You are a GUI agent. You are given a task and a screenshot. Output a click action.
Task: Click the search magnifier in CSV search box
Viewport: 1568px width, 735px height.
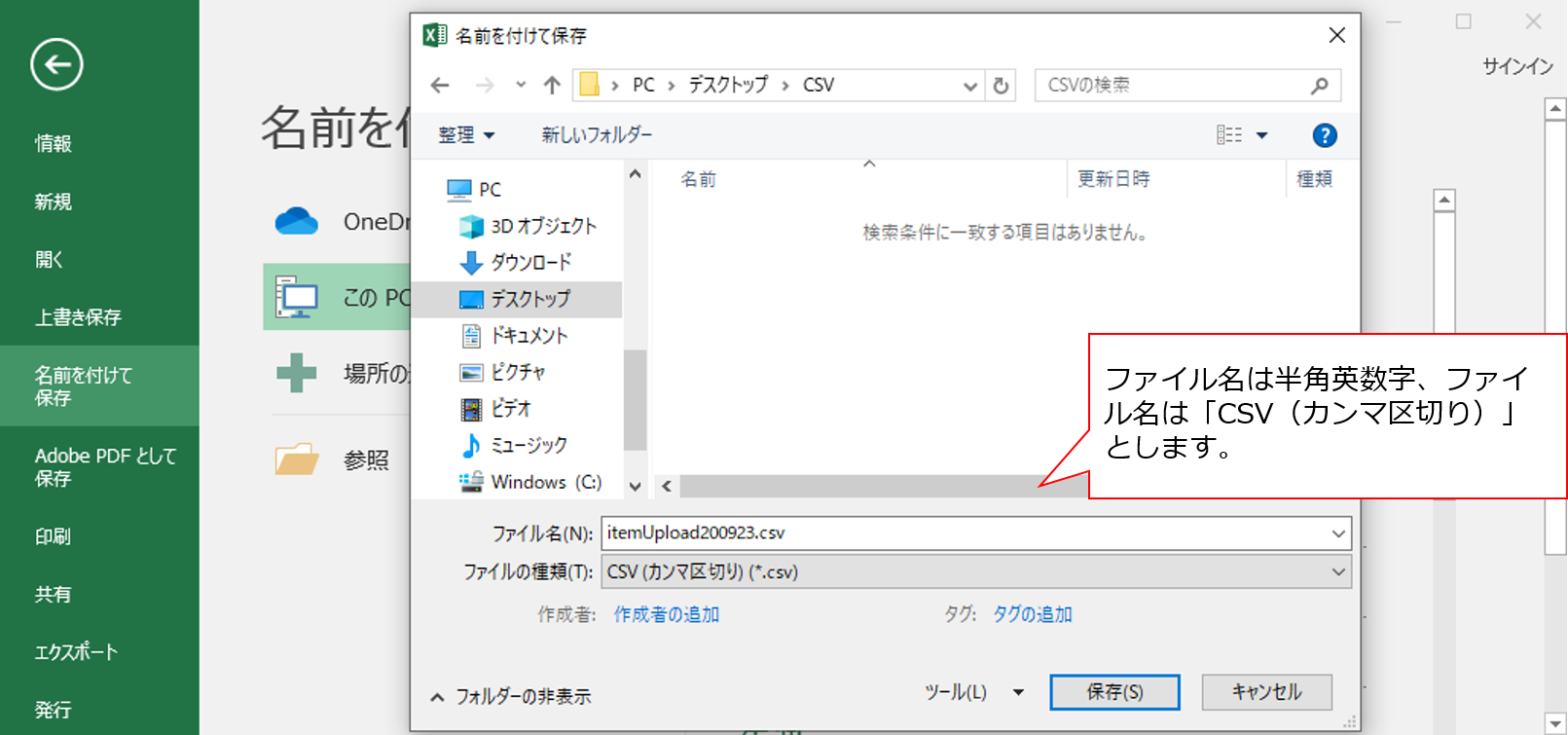click(x=1319, y=86)
